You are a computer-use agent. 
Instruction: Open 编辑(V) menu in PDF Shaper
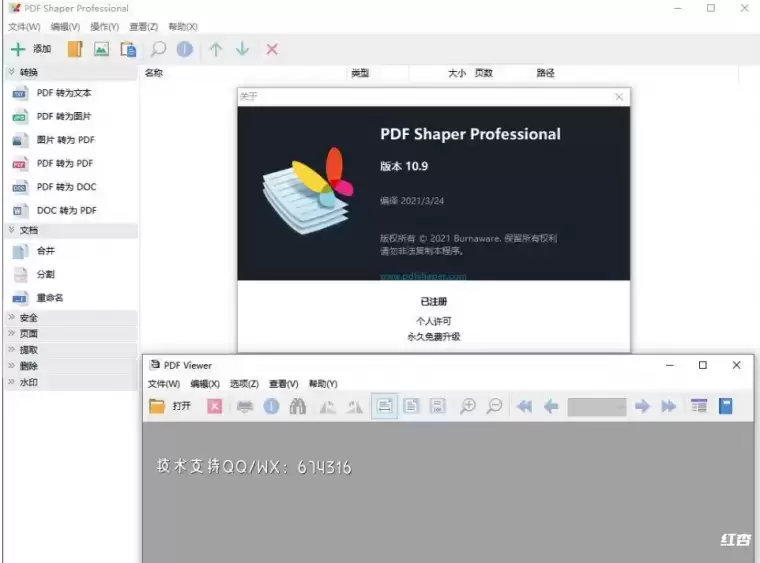click(65, 27)
